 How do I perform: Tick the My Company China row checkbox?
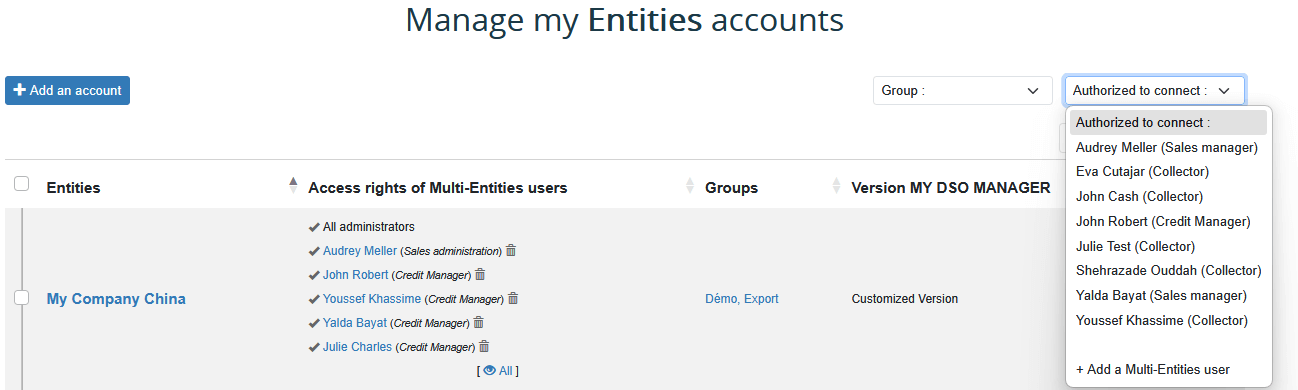pos(21,298)
